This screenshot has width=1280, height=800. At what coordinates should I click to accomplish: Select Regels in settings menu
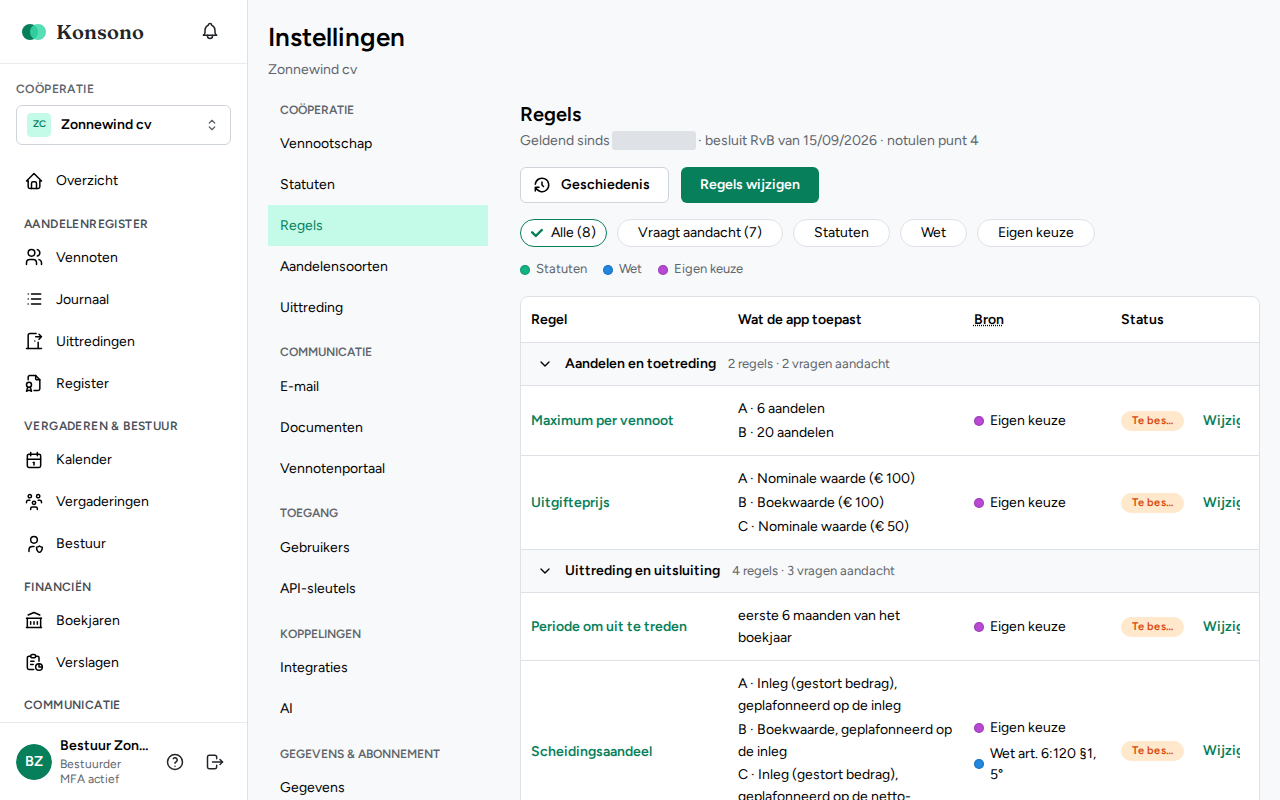click(378, 226)
